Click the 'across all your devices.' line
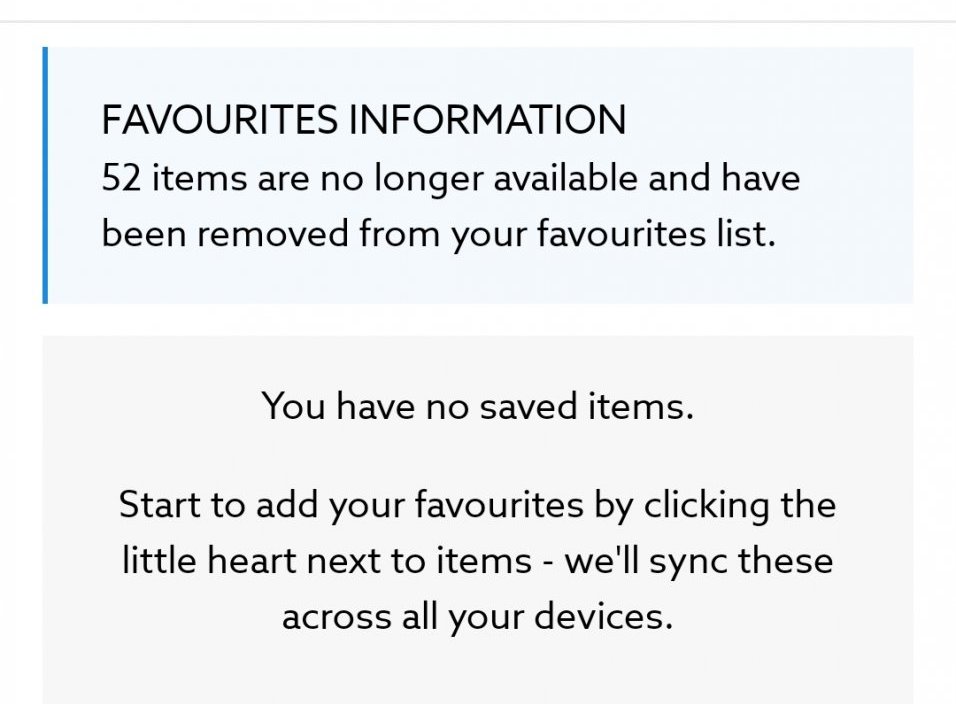Viewport: 956px width, 704px height. [477, 616]
